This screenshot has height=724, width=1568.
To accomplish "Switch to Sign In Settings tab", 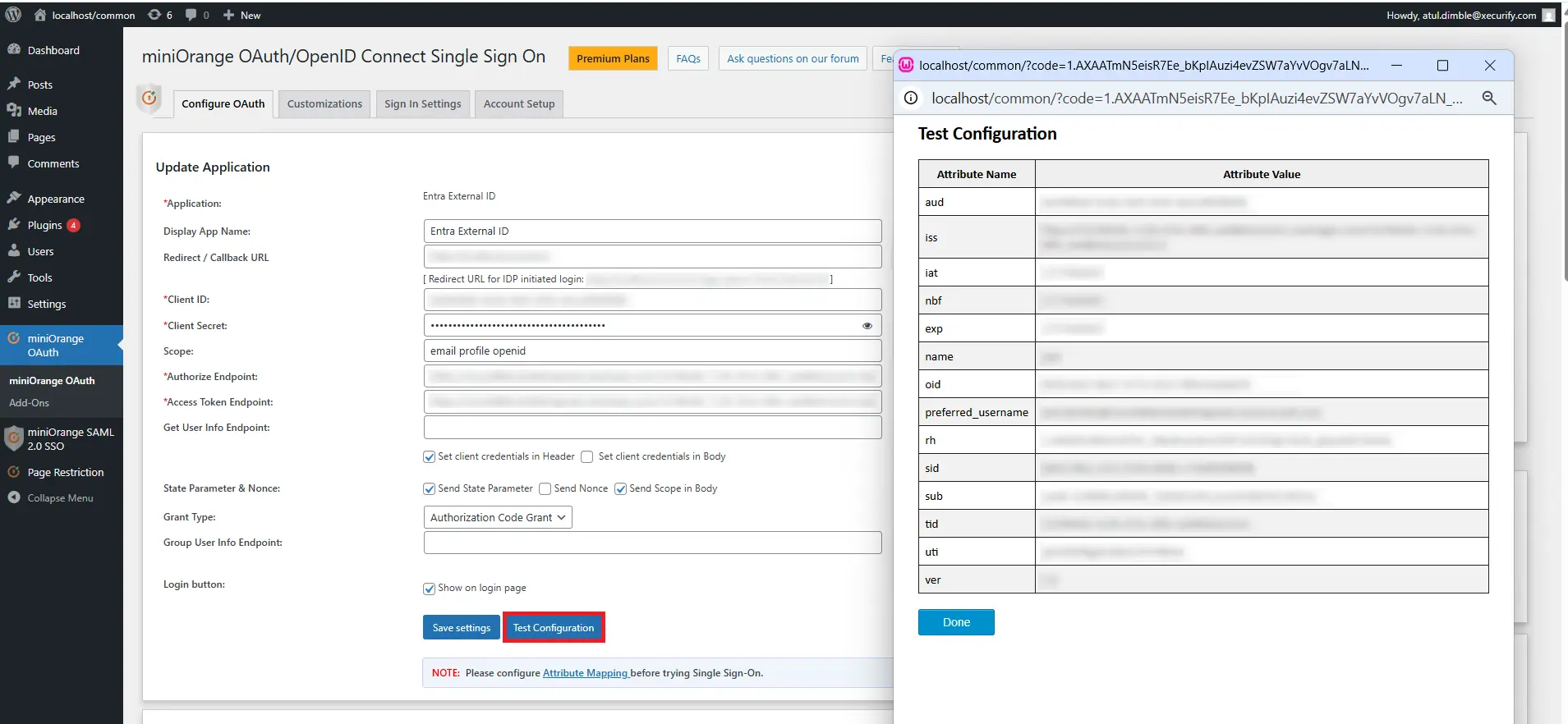I will 423,104.
